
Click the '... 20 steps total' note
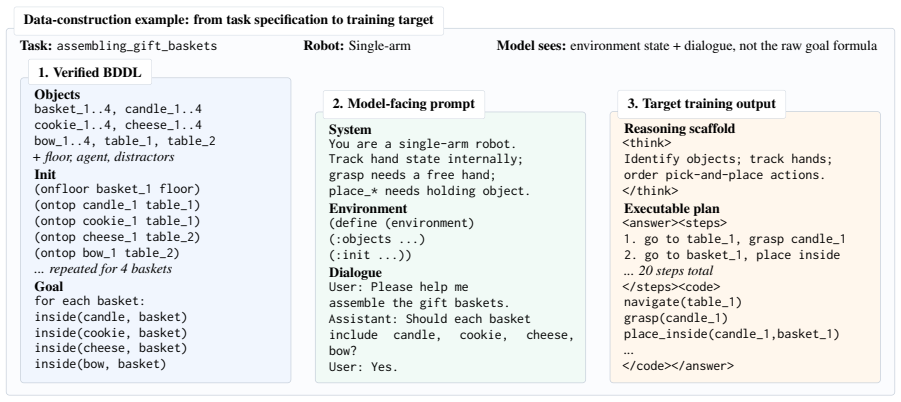coord(668,271)
